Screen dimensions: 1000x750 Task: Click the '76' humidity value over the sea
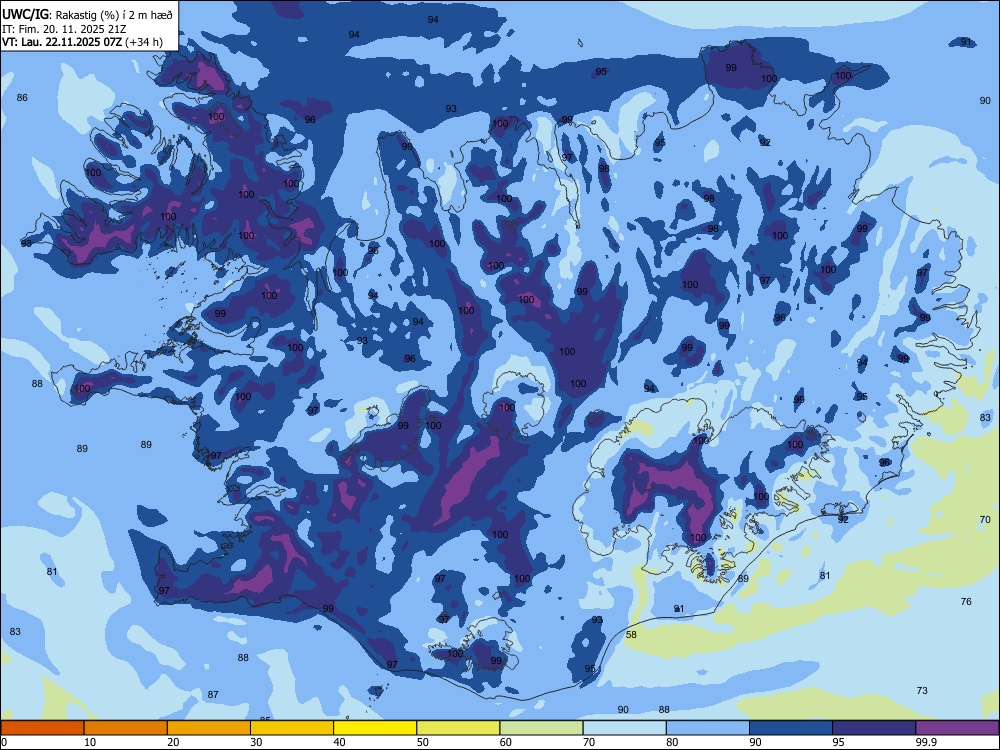(x=966, y=601)
